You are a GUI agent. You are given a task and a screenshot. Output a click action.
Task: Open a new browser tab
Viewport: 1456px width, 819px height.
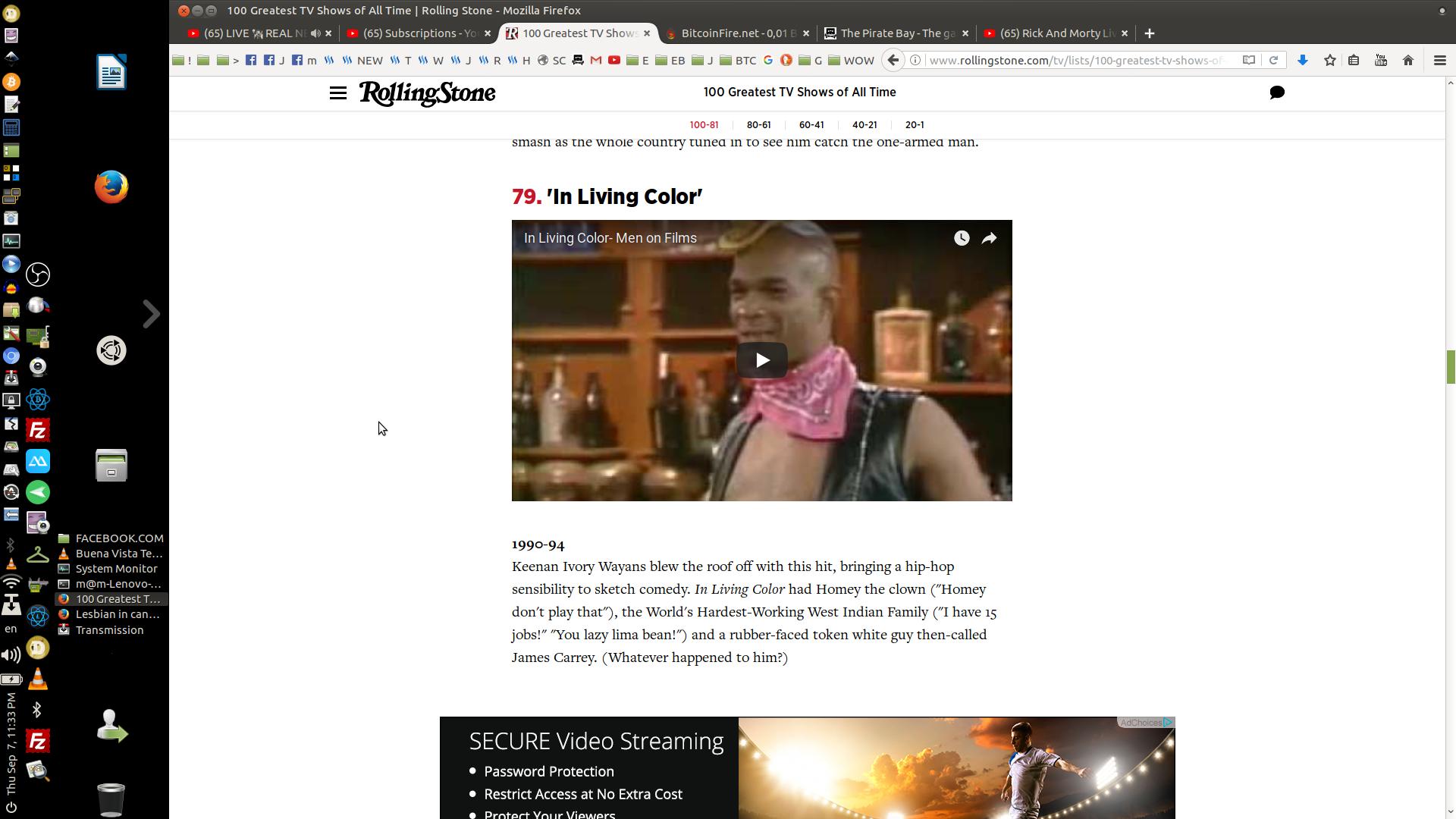pos(1150,33)
